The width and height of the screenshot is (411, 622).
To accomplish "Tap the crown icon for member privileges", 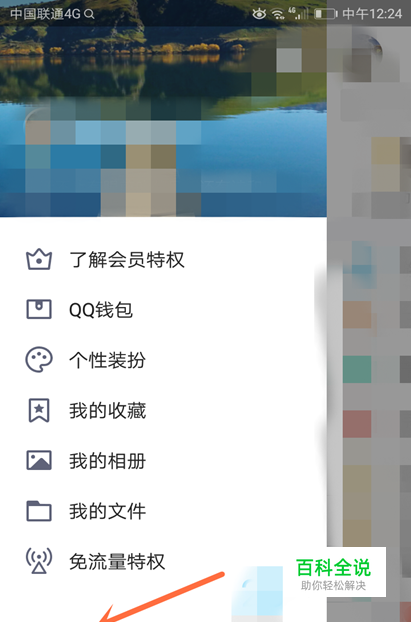I will click(x=39, y=260).
